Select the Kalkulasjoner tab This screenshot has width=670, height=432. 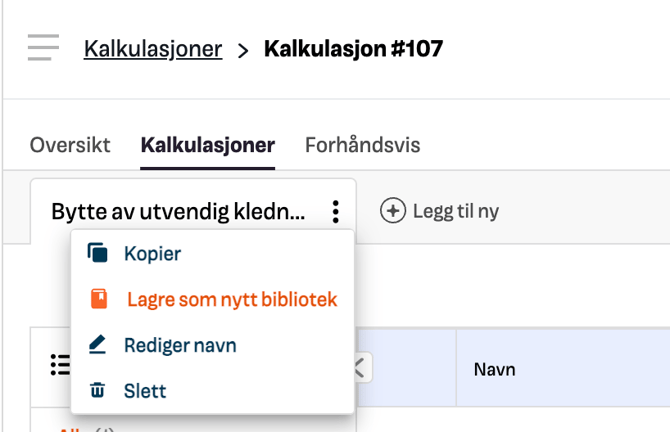pyautogui.click(x=208, y=145)
